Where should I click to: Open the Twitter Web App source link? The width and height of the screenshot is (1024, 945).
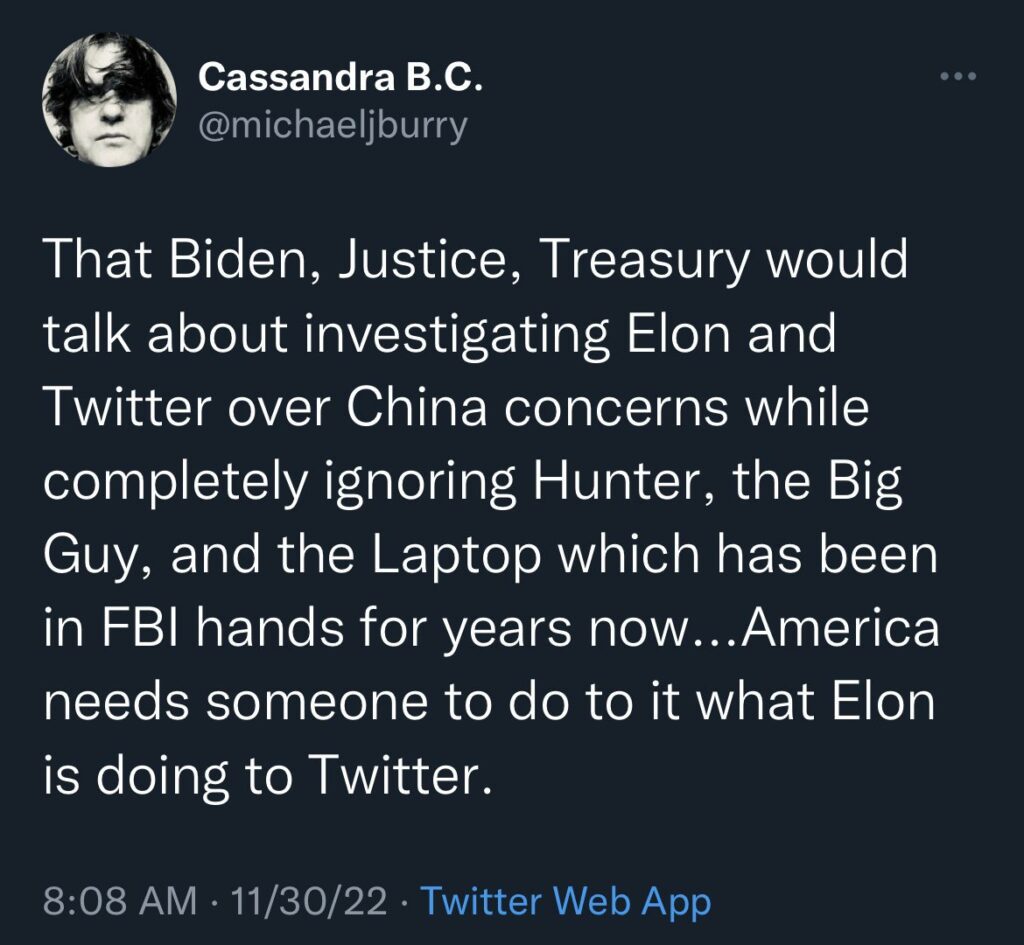(x=566, y=901)
